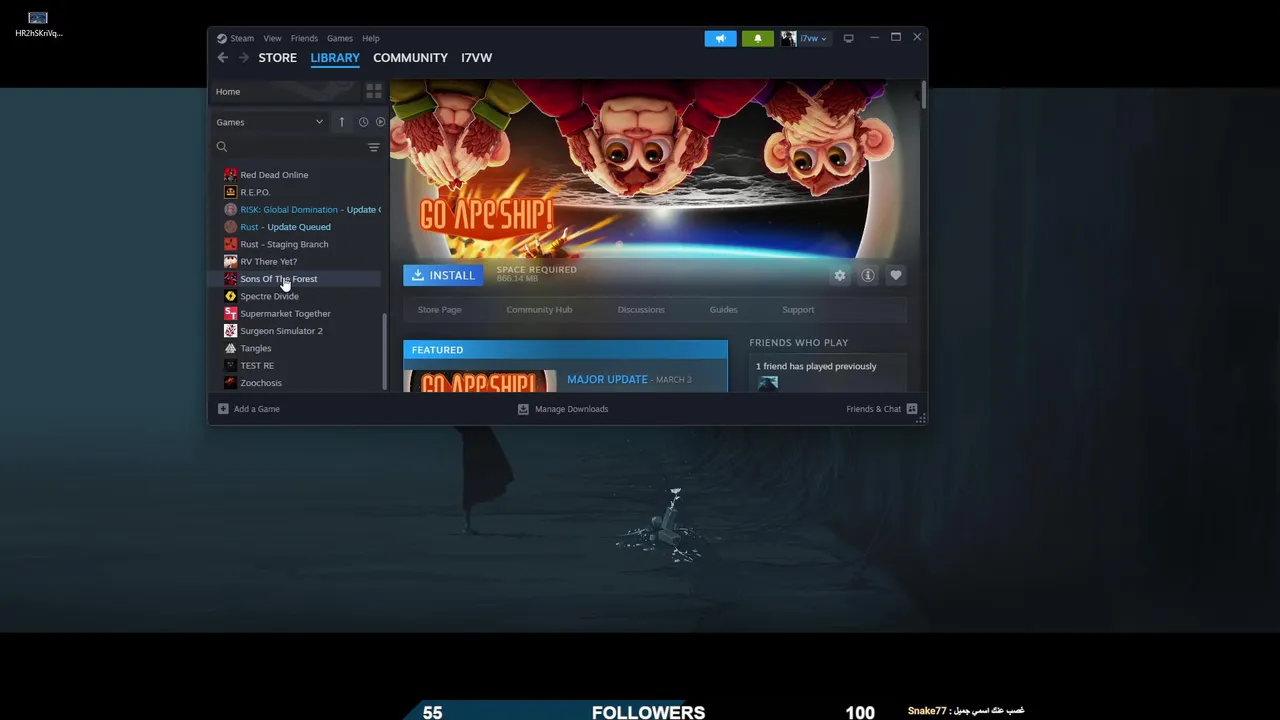The width and height of the screenshot is (1280, 720).
Task: Click the library search magnifier icon
Action: pos(222,147)
